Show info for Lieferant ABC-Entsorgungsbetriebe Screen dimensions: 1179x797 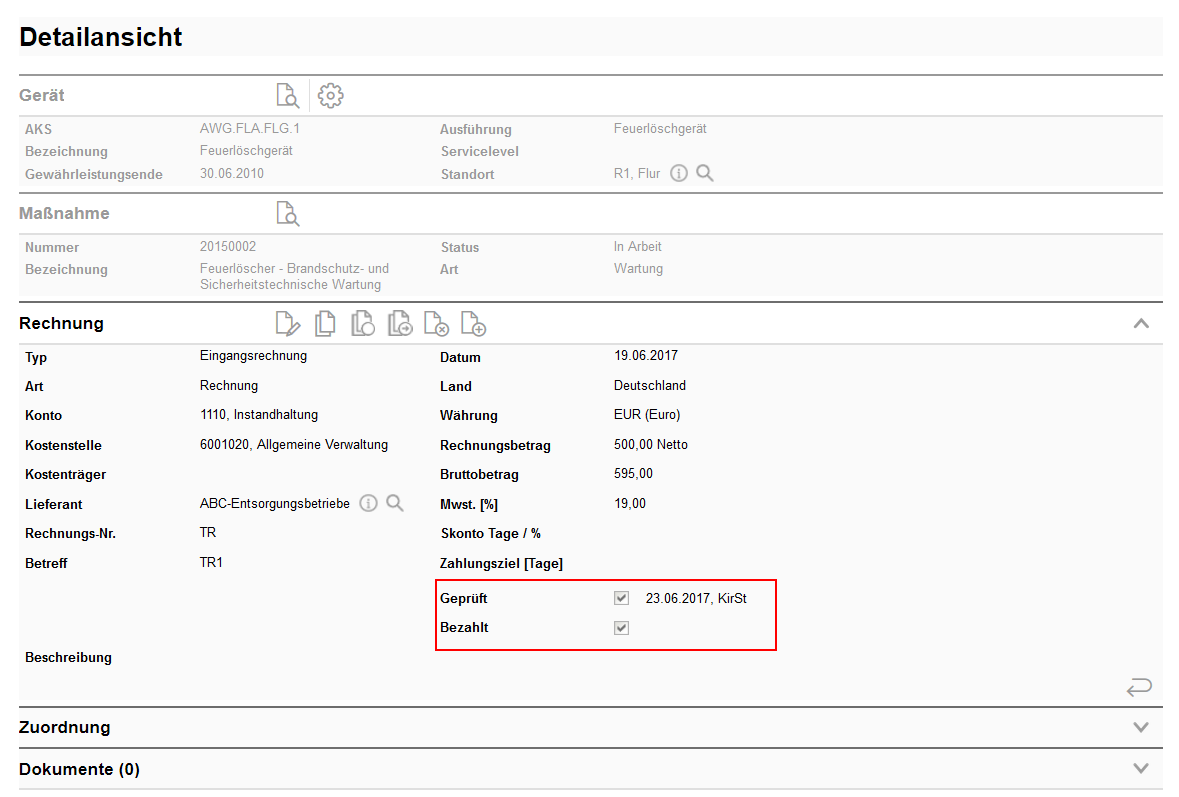tap(368, 504)
